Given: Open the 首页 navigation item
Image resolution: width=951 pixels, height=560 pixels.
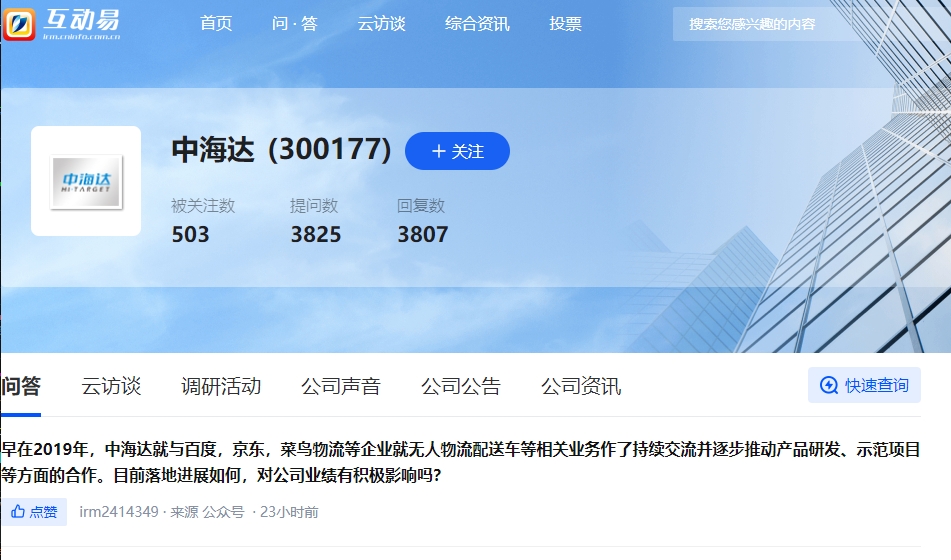Looking at the screenshot, I should (x=216, y=24).
